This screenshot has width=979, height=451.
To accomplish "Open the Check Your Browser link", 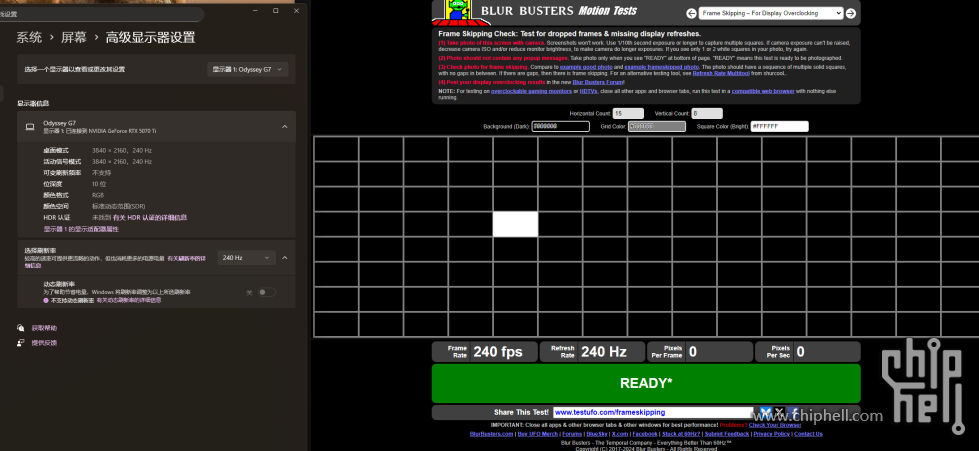I will [x=775, y=425].
